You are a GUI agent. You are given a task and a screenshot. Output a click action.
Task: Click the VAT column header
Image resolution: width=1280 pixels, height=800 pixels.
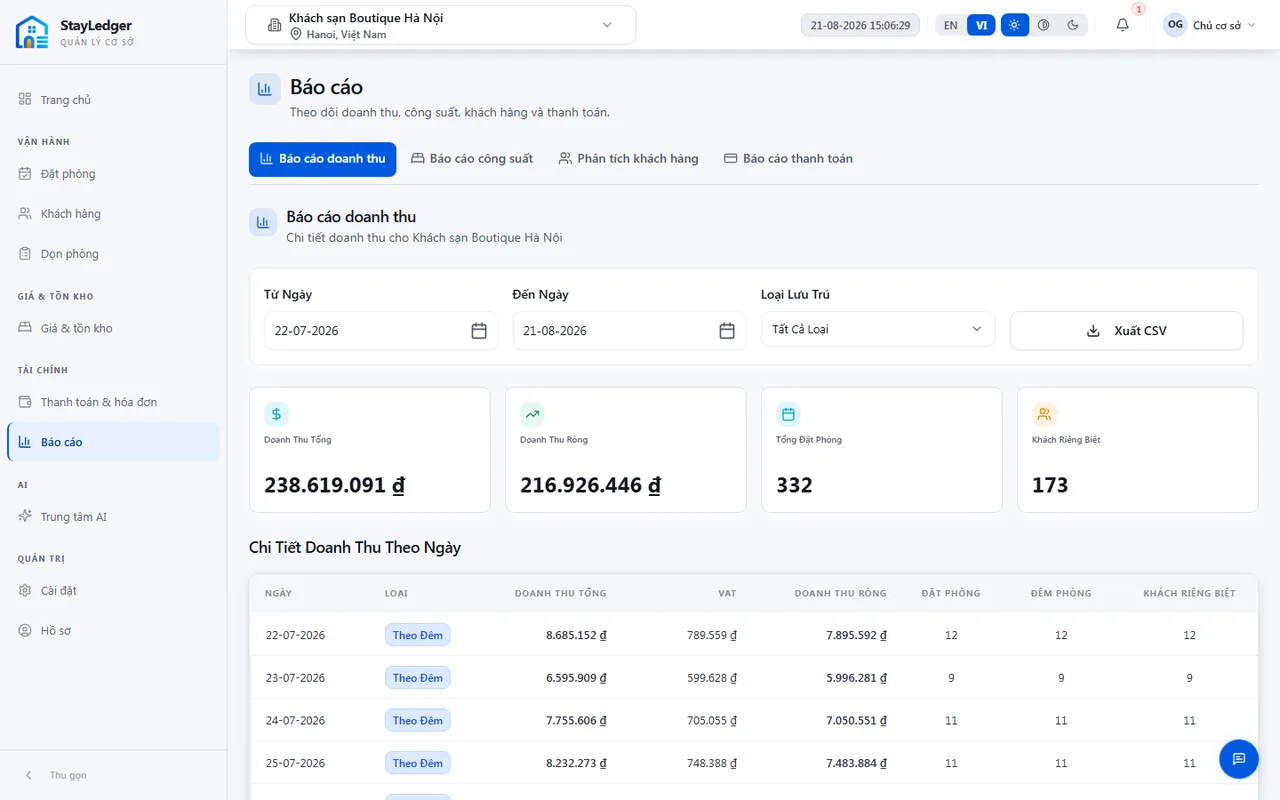[727, 593]
